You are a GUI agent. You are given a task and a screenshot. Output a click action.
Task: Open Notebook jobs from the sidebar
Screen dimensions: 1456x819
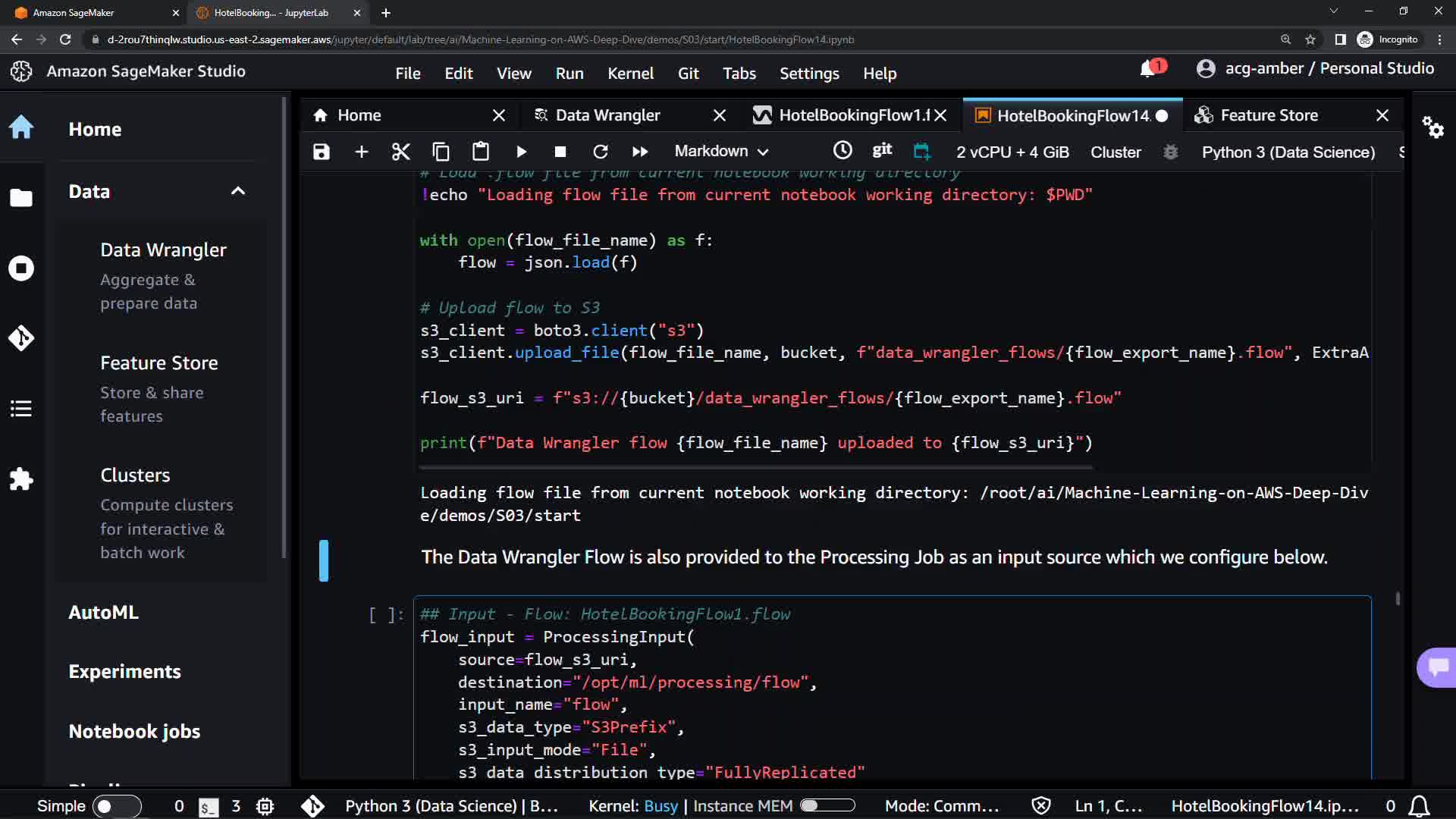pos(134,731)
